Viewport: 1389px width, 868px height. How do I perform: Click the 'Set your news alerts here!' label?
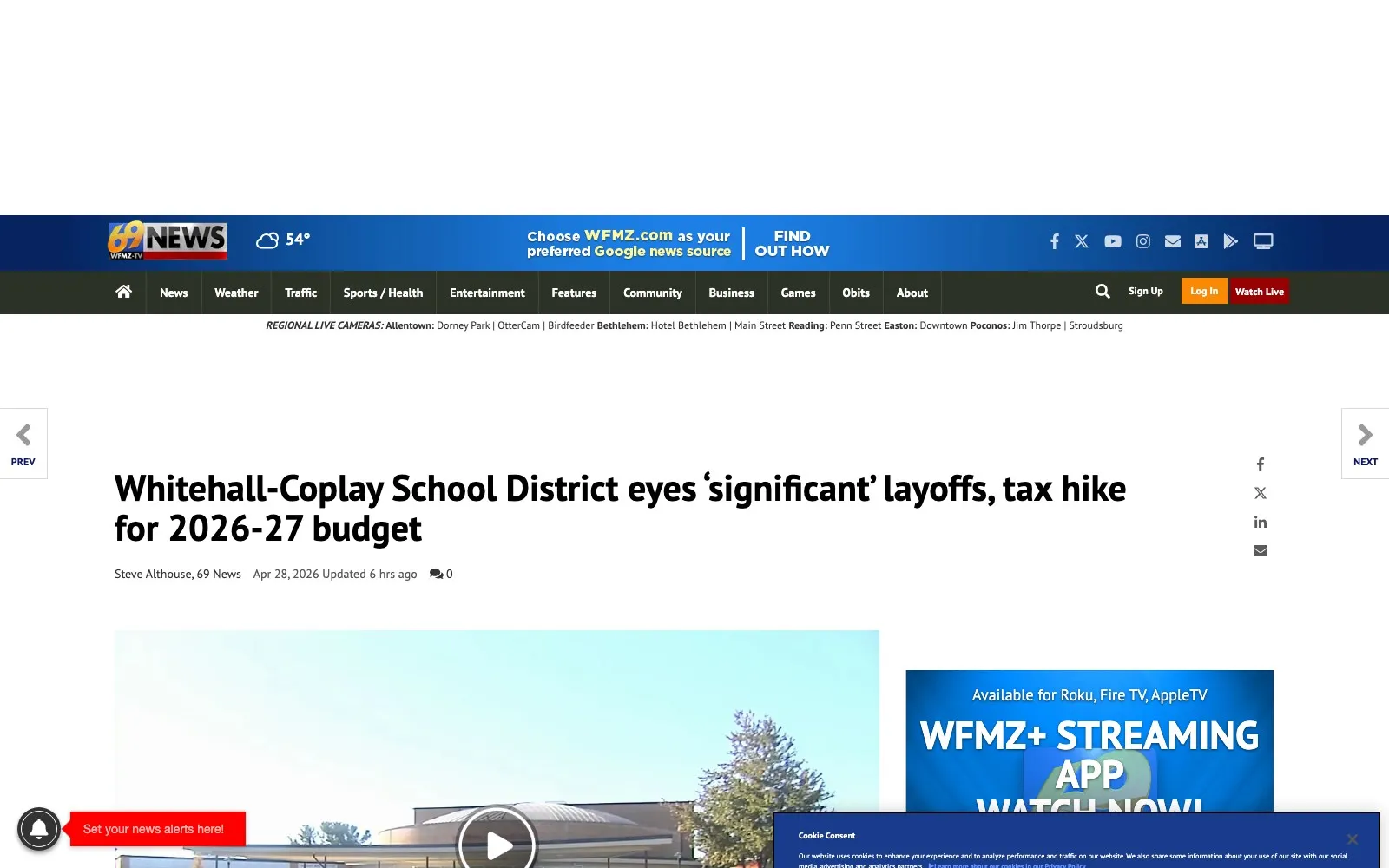(x=158, y=829)
